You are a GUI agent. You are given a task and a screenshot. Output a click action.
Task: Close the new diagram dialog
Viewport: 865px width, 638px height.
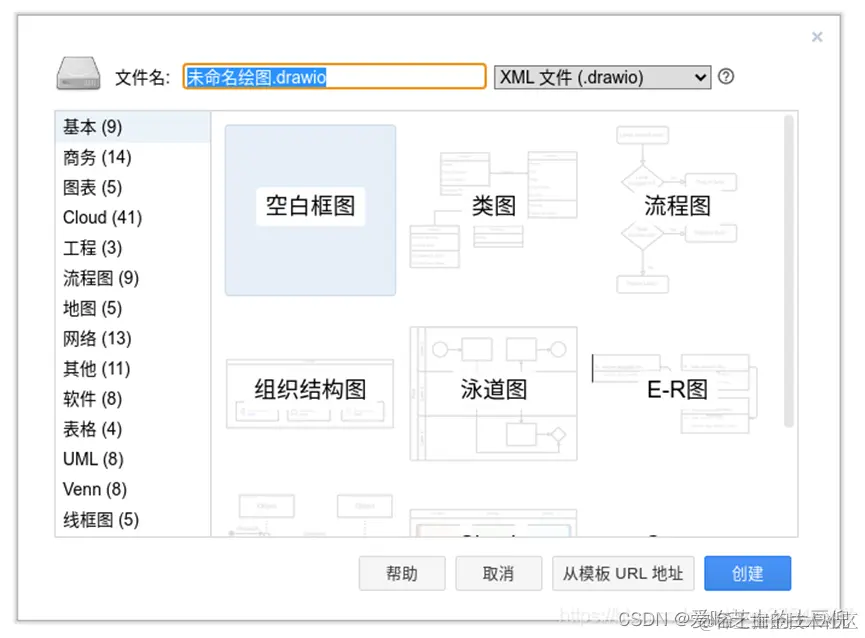817,37
